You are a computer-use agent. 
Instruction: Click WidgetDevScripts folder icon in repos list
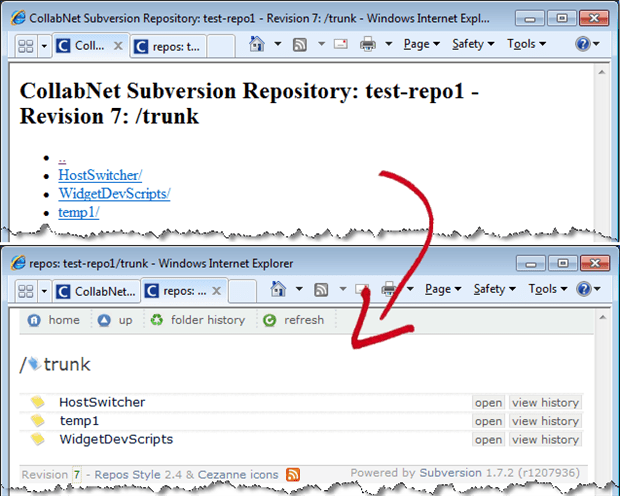38,439
